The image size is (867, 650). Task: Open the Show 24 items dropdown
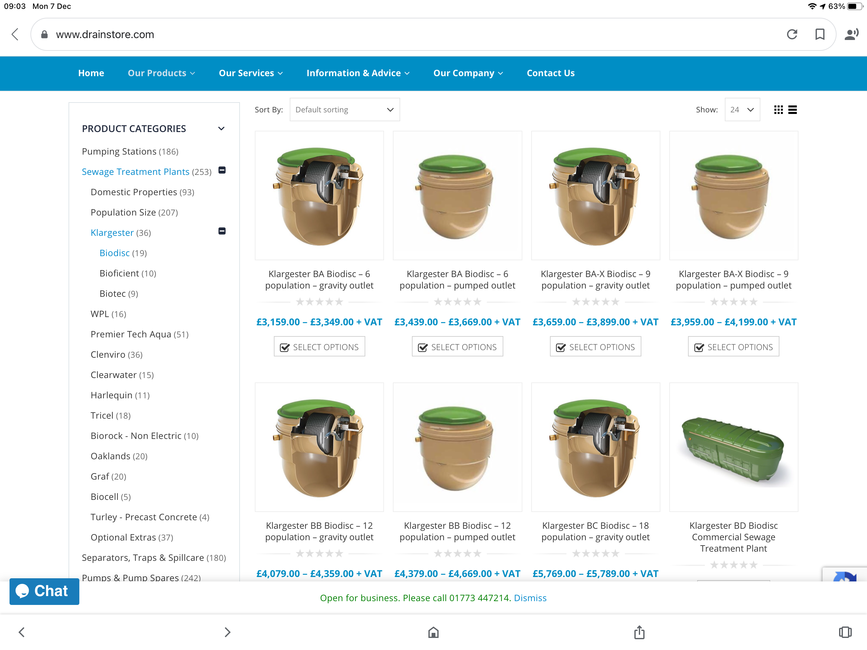(x=742, y=109)
